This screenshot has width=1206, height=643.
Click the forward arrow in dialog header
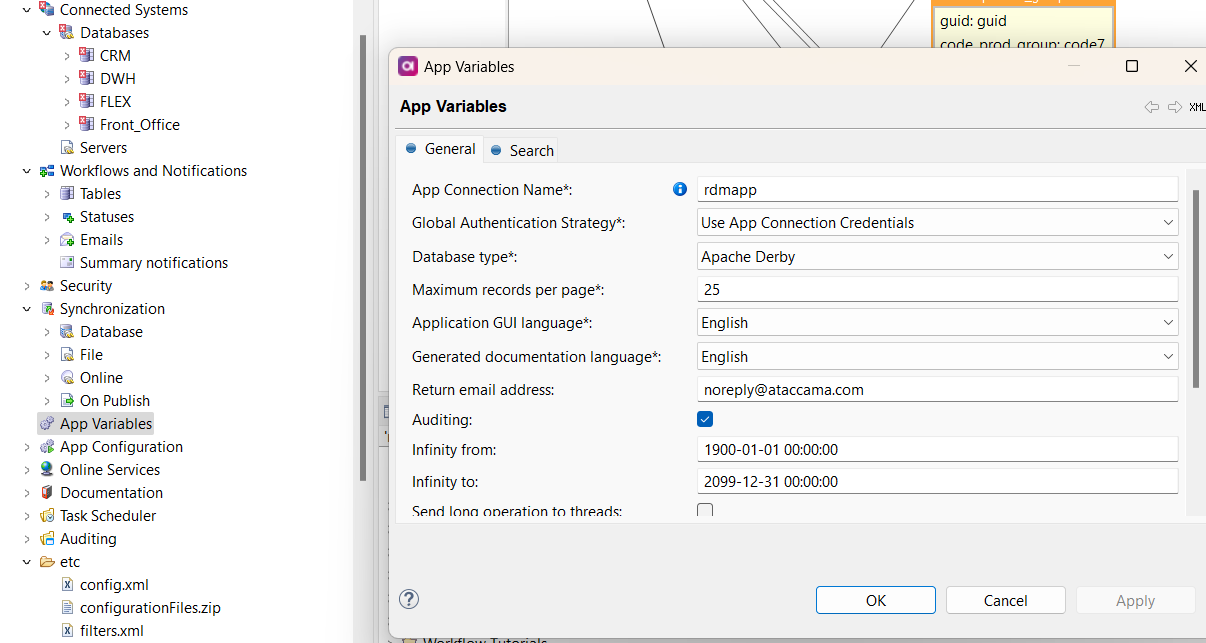coord(1175,107)
